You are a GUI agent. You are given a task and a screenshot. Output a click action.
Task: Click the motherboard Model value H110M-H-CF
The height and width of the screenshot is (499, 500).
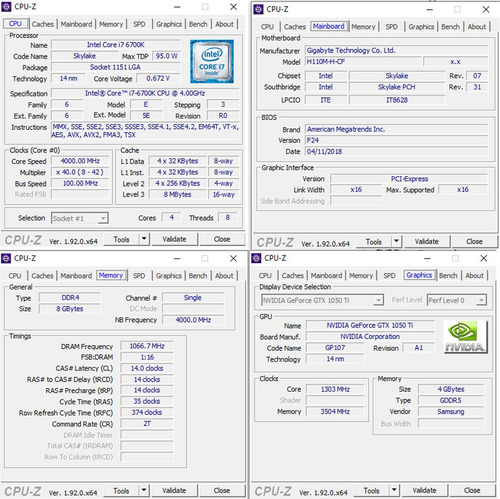click(x=363, y=62)
